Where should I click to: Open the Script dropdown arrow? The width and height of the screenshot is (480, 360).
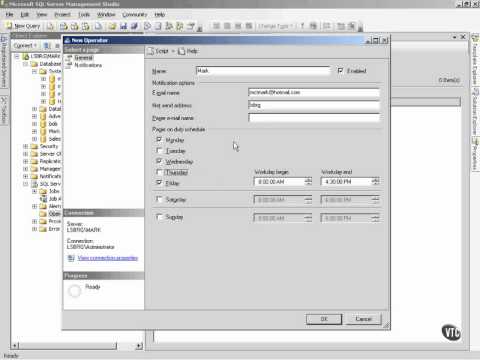[173, 51]
